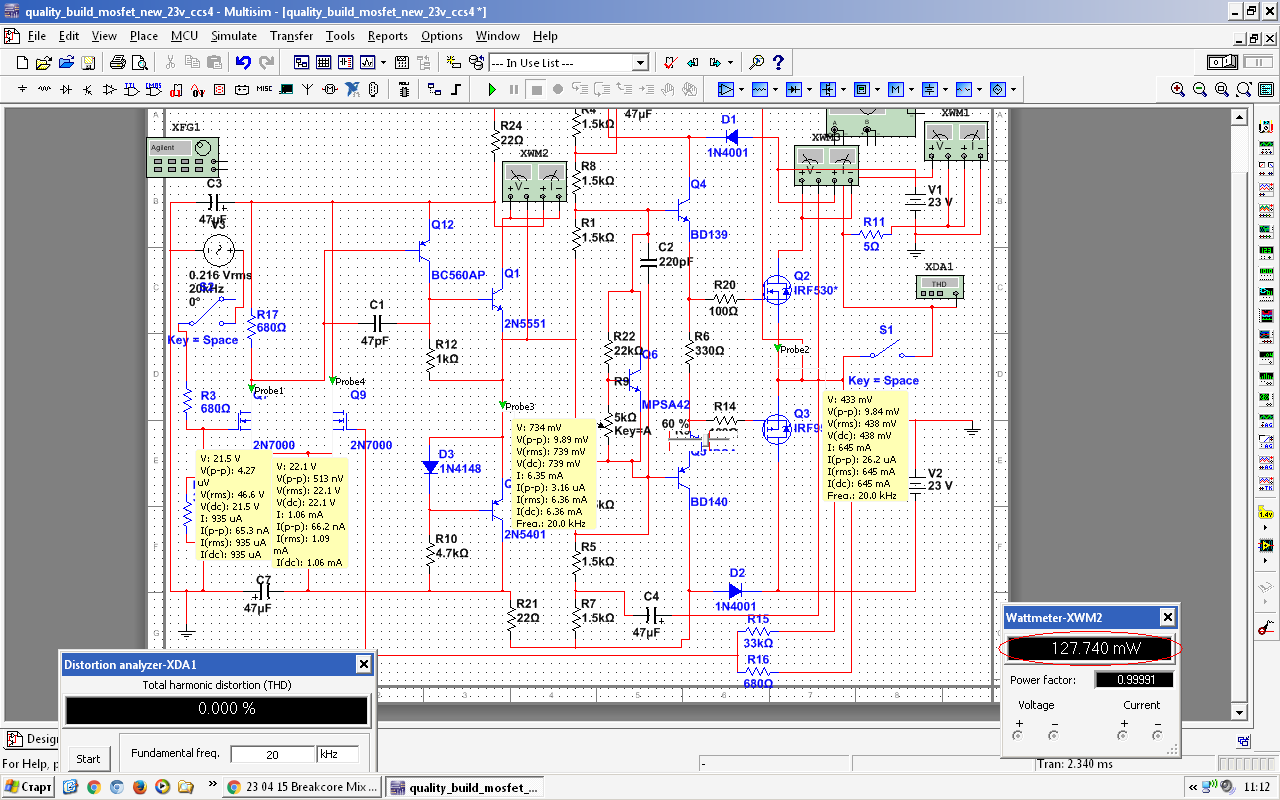Place a source component icon
1280x800 pixels.
click(x=22, y=89)
